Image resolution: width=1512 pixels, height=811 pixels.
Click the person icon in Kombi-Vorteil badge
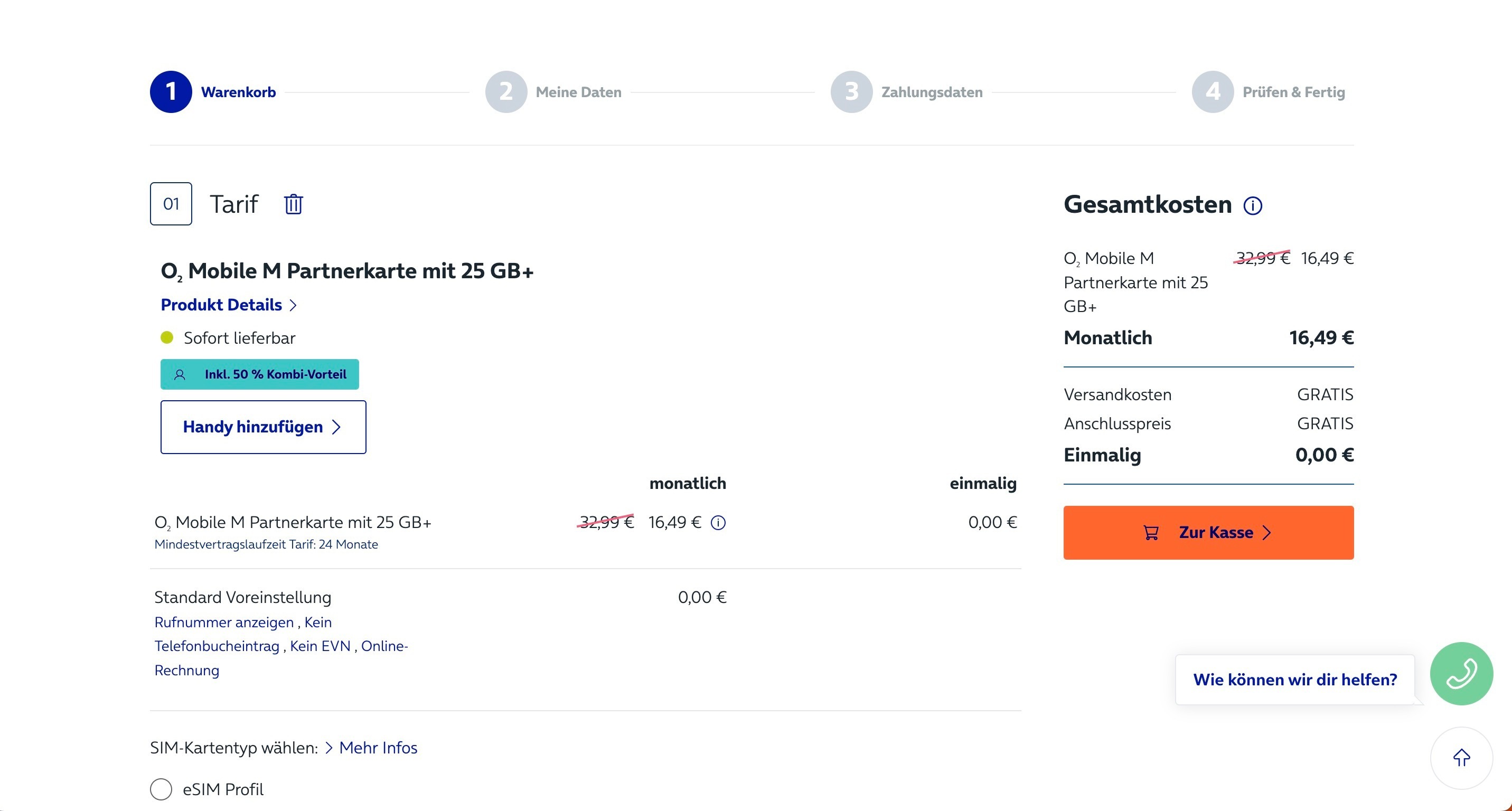[180, 374]
